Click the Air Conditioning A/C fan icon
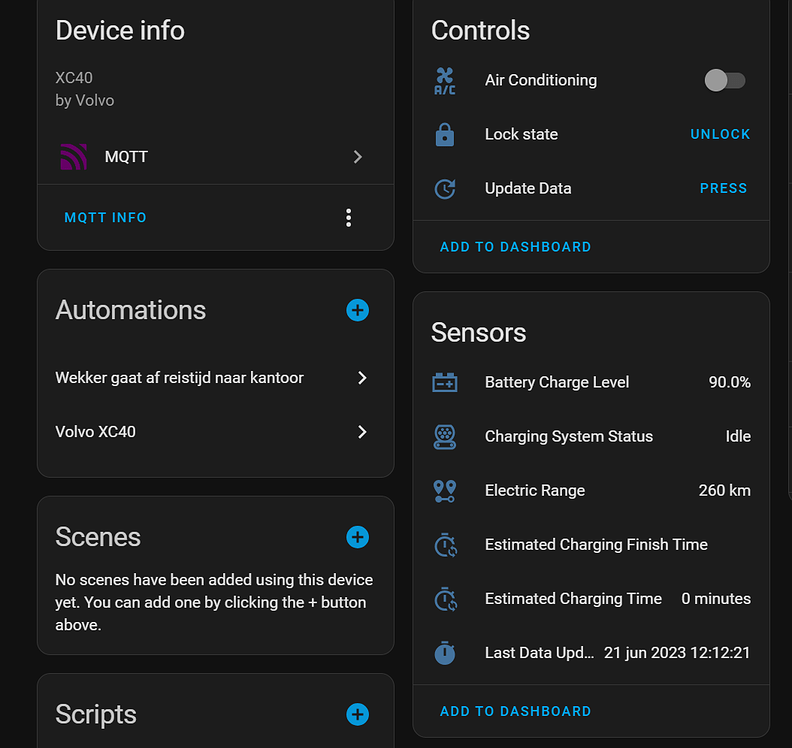 pyautogui.click(x=445, y=81)
